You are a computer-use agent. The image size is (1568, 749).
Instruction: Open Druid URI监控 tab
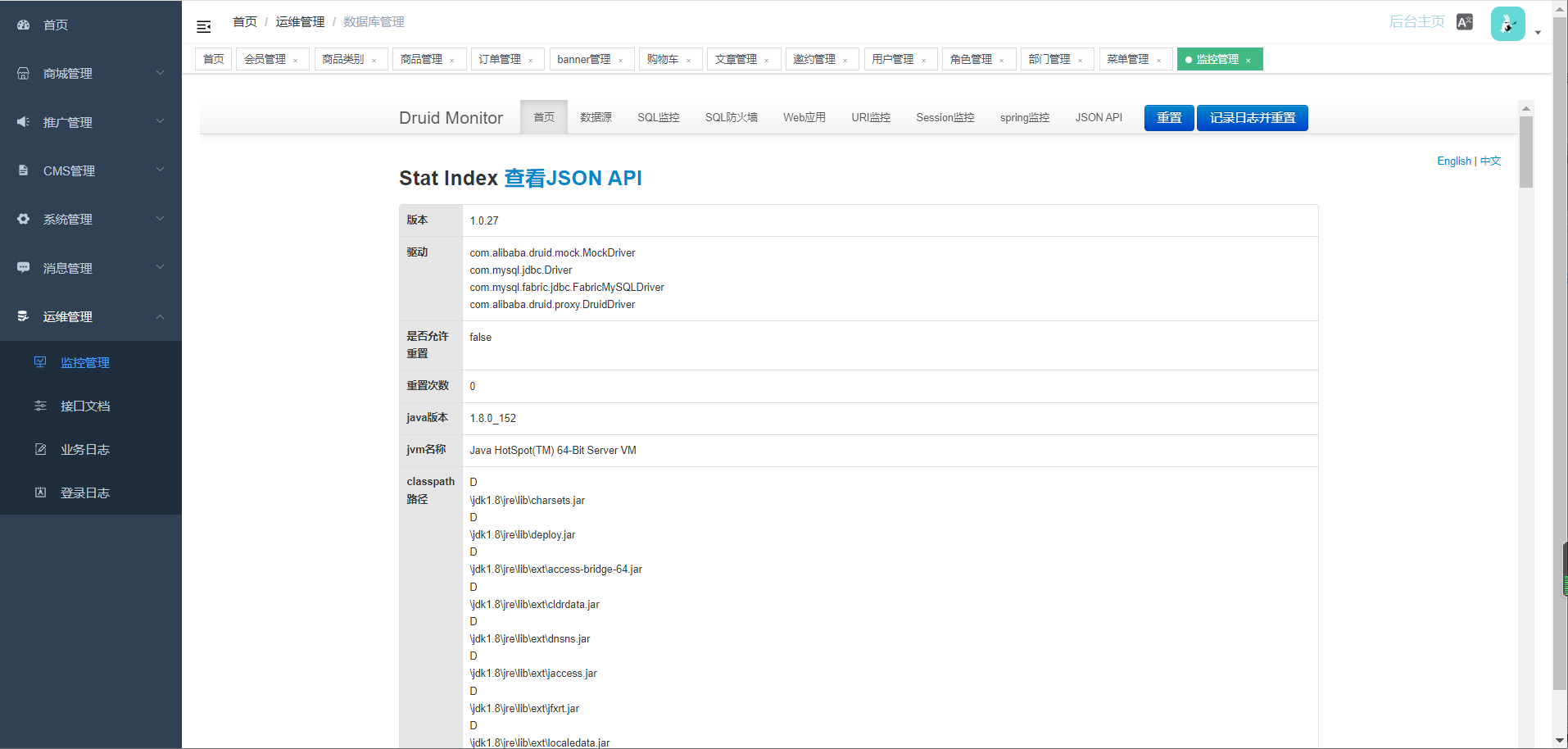pyautogui.click(x=871, y=117)
